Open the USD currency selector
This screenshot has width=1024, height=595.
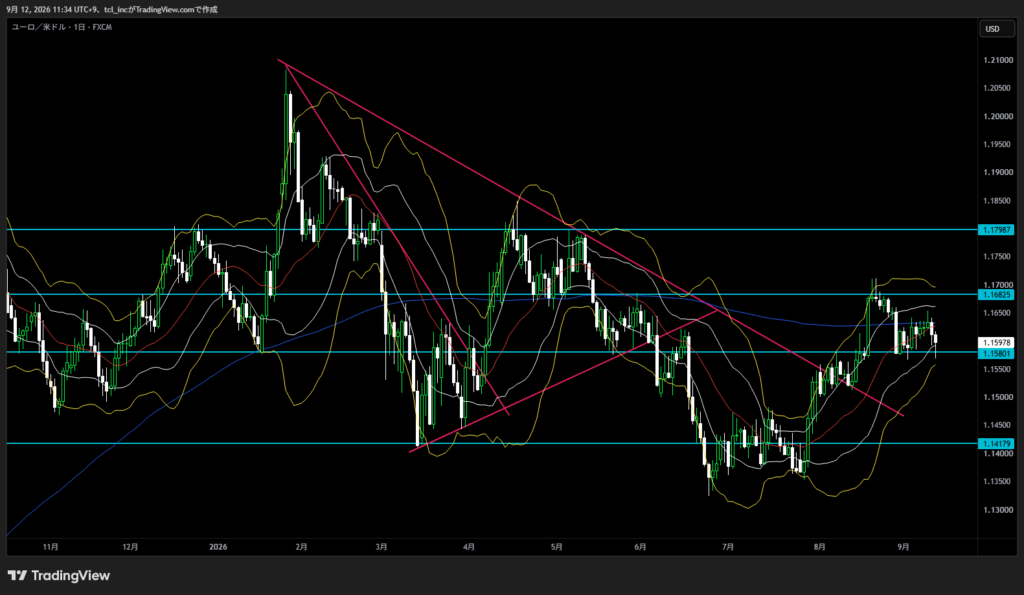[997, 29]
